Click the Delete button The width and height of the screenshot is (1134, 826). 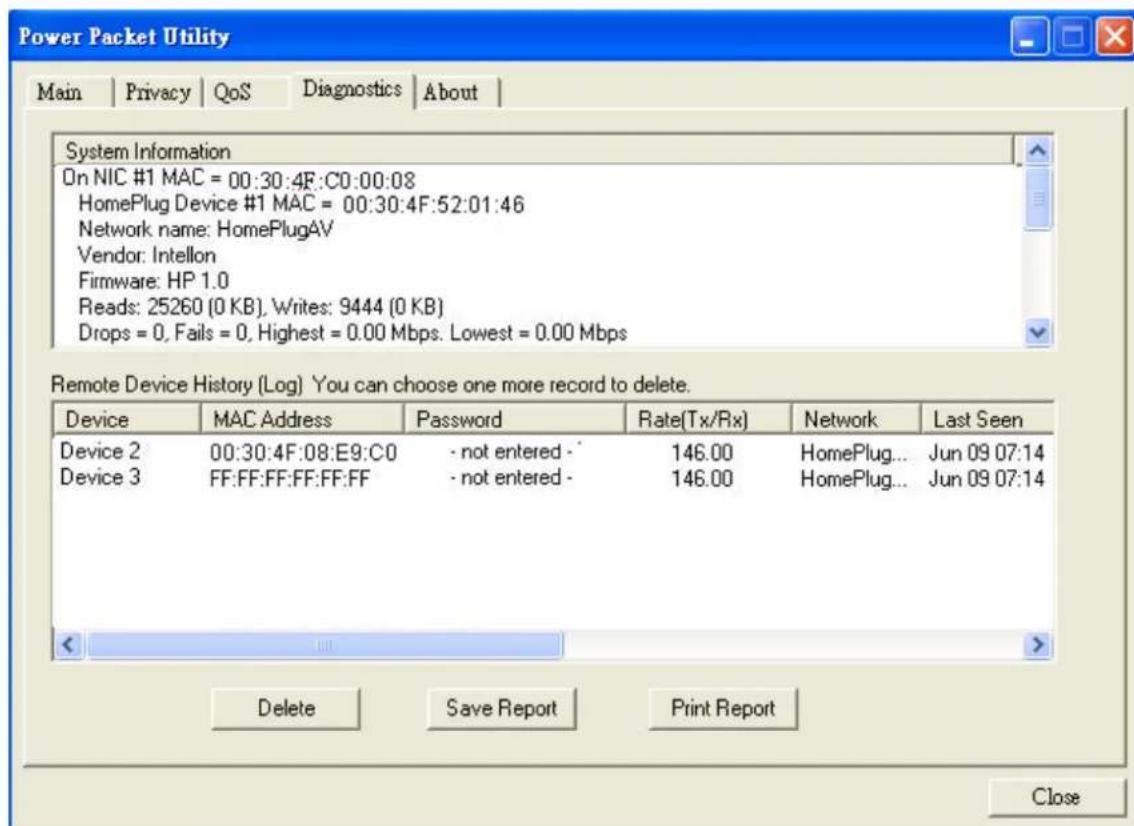coord(286,708)
